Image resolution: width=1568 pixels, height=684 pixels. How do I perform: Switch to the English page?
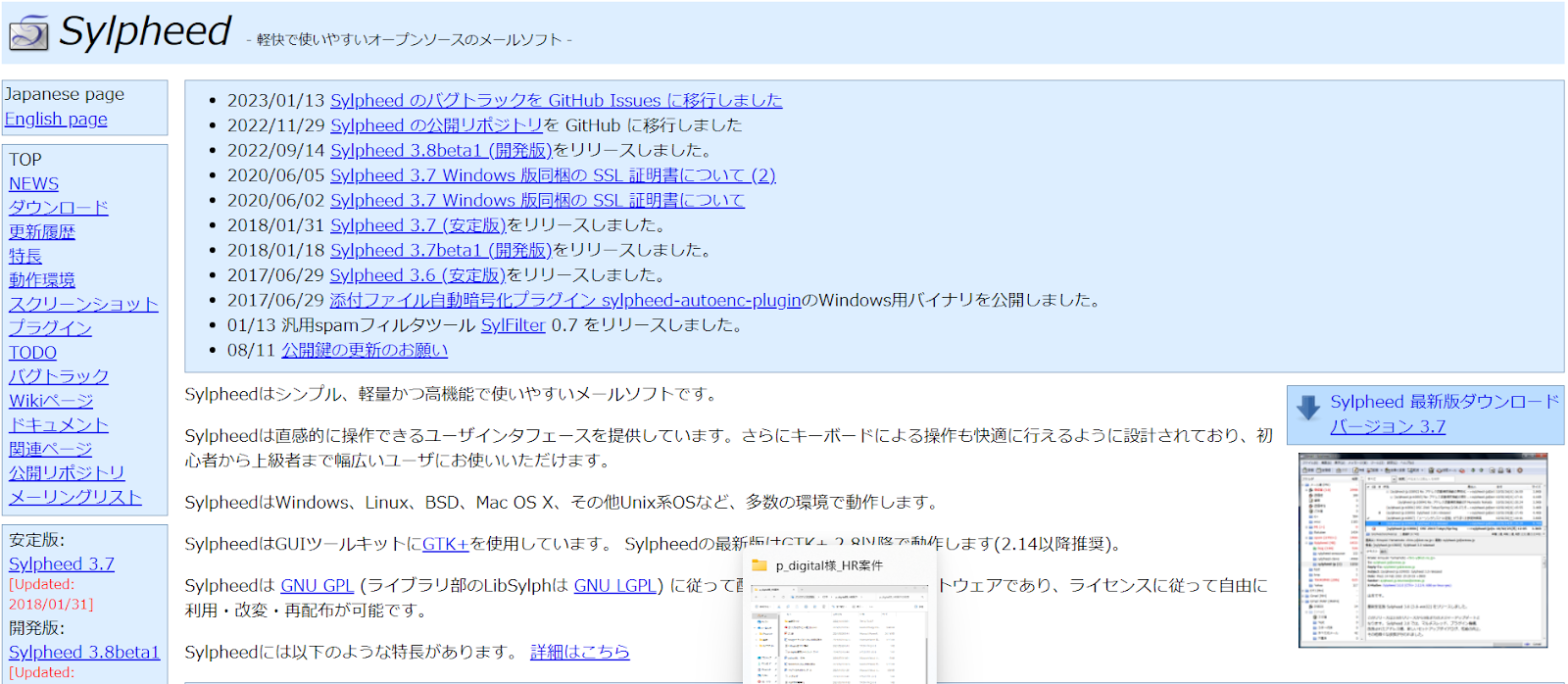click(56, 119)
